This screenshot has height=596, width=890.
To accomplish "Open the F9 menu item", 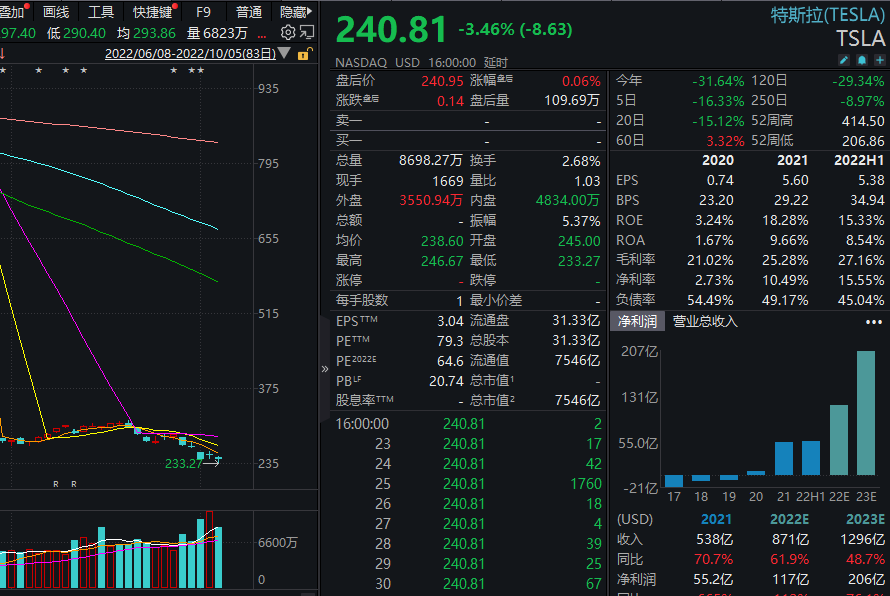I will [x=203, y=11].
